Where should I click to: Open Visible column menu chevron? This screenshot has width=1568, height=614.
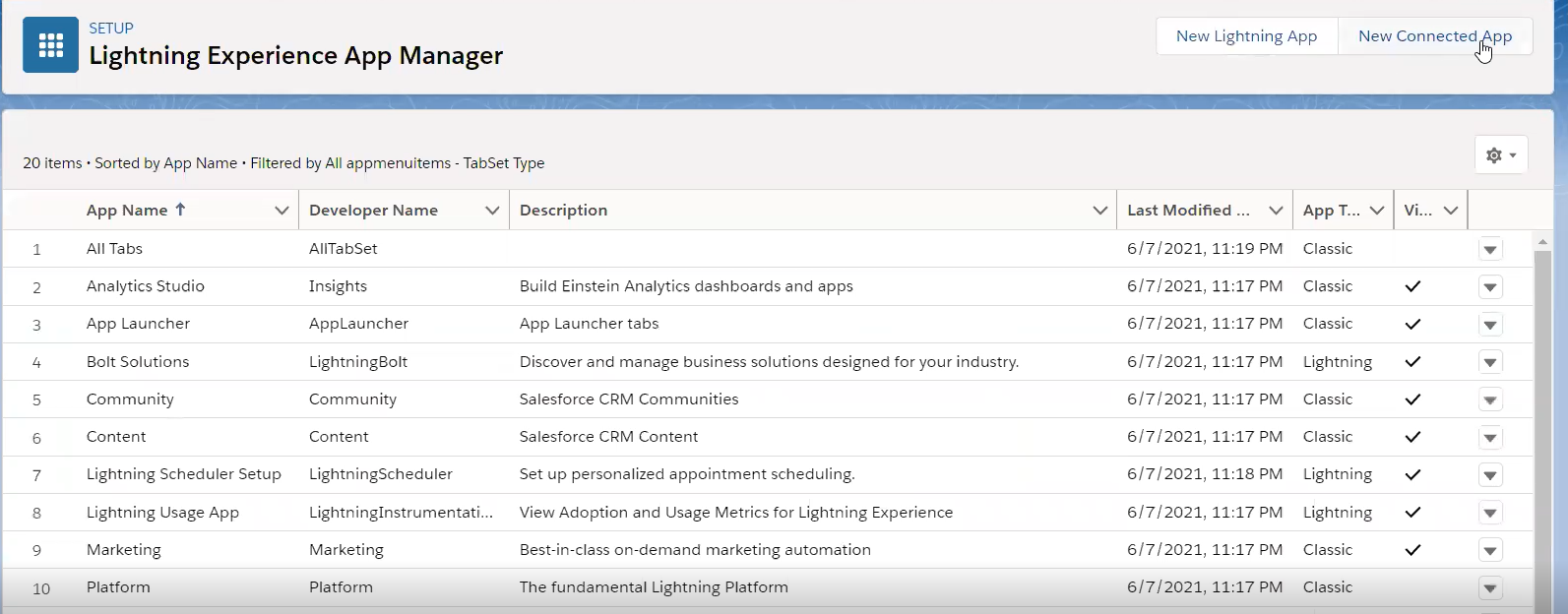tap(1451, 211)
